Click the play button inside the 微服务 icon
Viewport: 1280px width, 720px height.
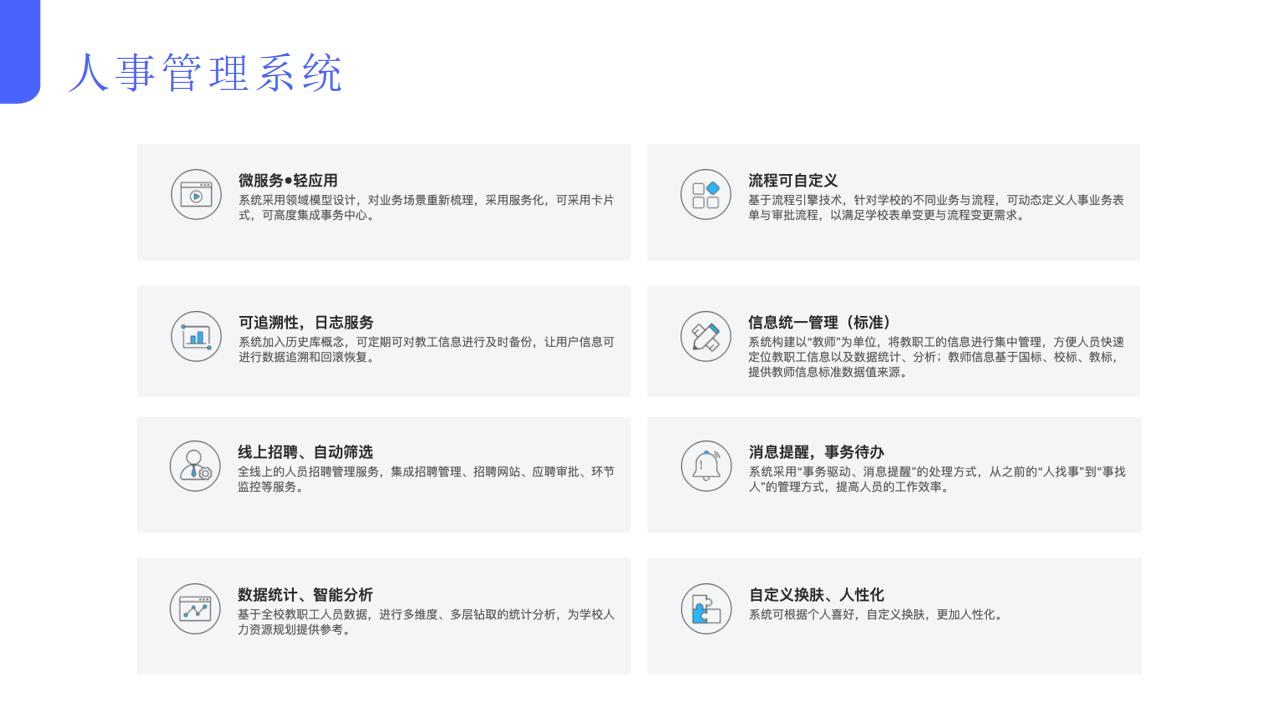click(198, 198)
